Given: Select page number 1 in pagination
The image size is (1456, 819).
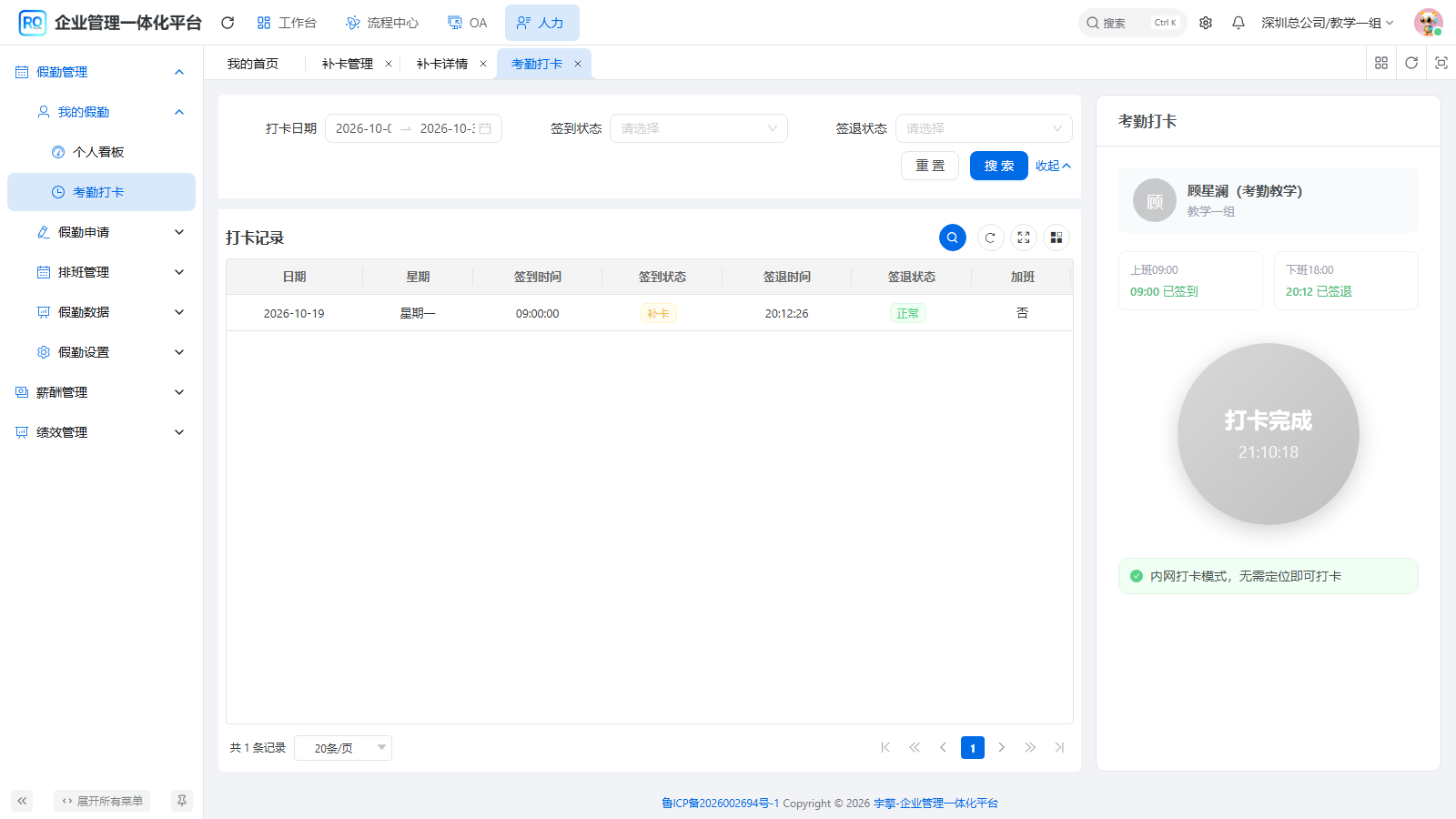Looking at the screenshot, I should pyautogui.click(x=973, y=748).
